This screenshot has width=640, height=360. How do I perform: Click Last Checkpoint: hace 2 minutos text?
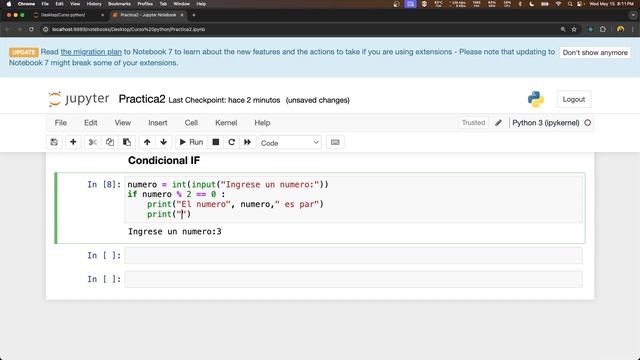click(x=224, y=100)
